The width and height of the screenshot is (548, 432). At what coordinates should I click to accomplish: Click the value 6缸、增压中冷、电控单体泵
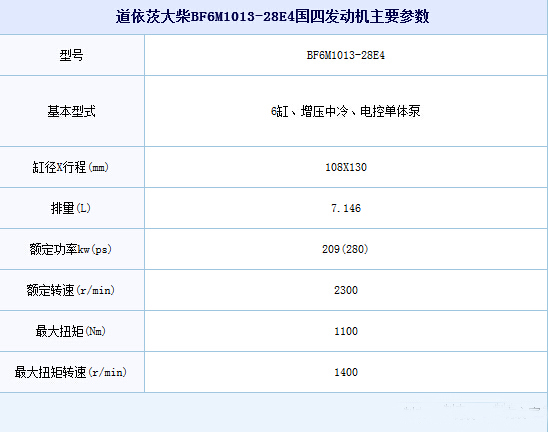[346, 111]
